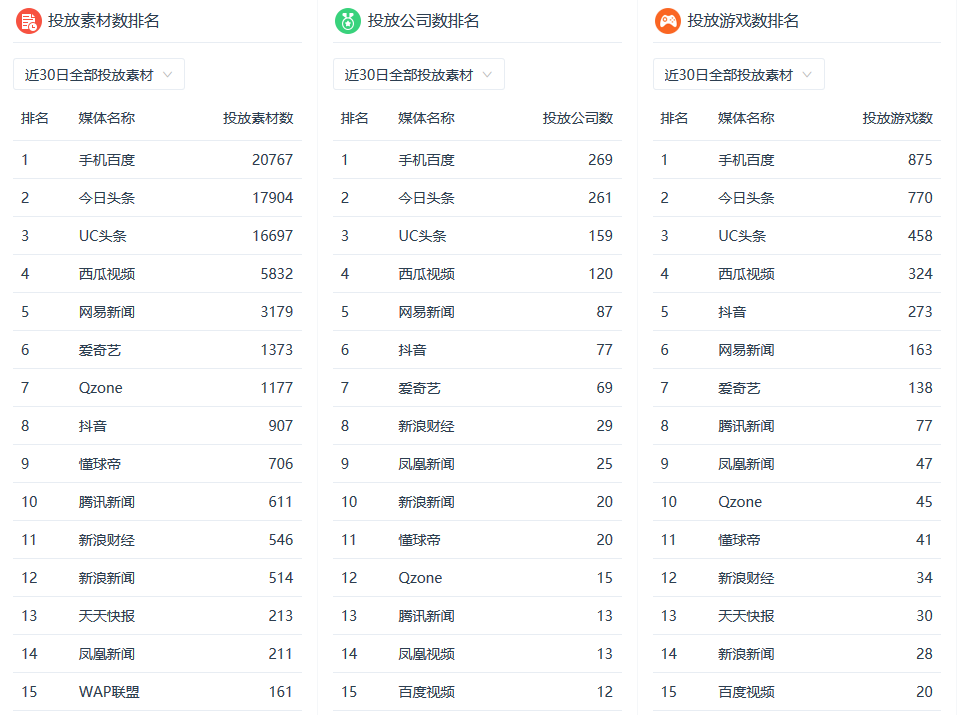The height and width of the screenshot is (715, 960).
Task: Open the 近30日全部投放素材 dropdown in the 投放素材数排名 panel
Action: tap(99, 75)
